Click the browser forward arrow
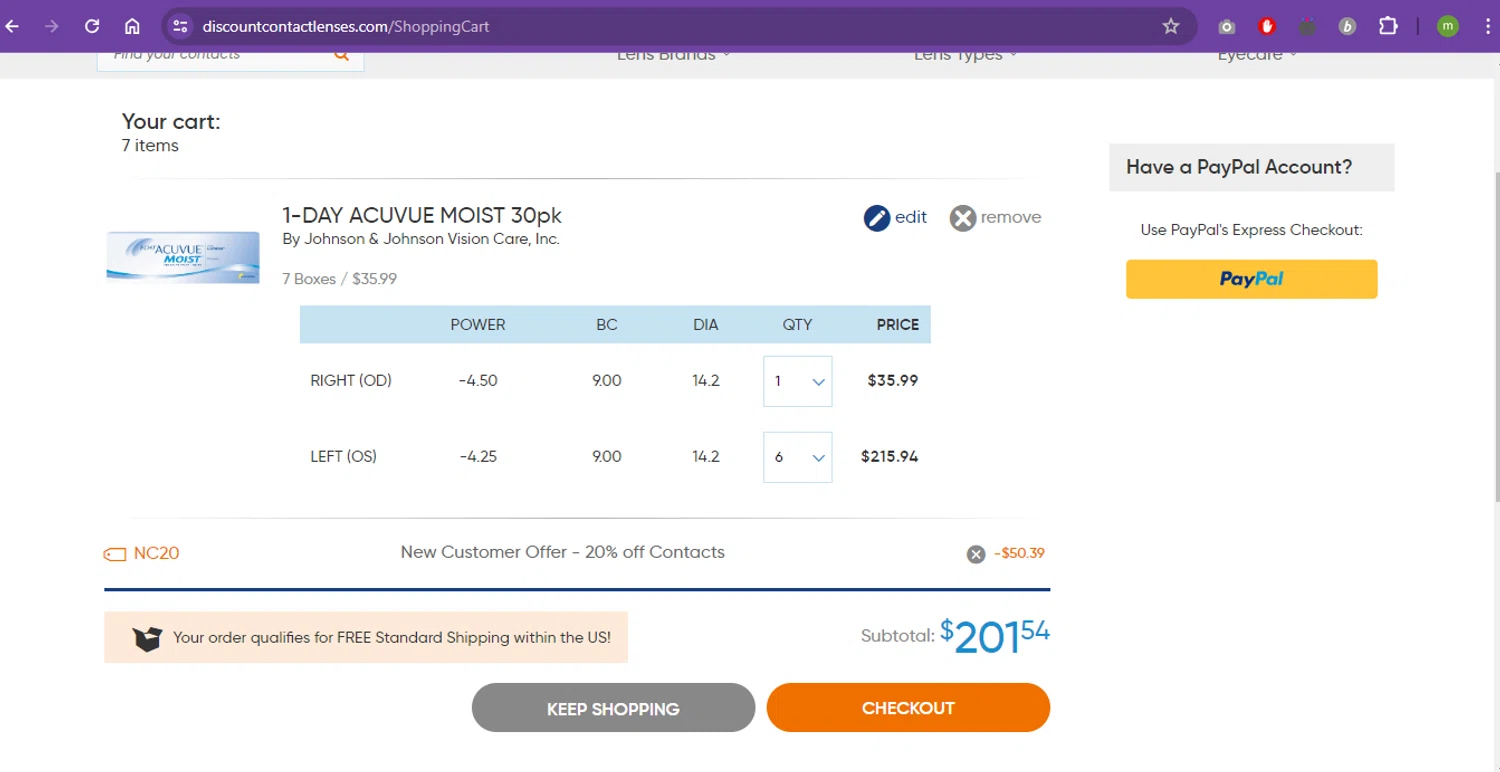 coord(52,26)
